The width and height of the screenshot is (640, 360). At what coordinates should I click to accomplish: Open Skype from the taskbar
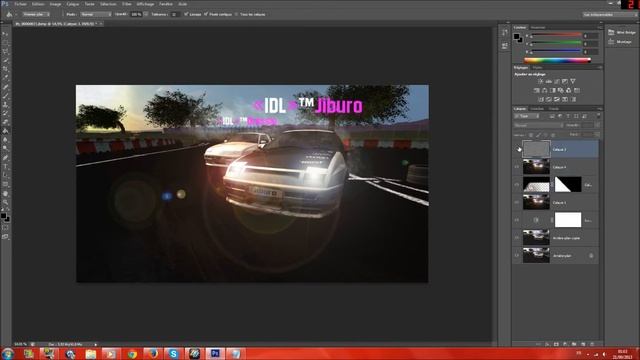click(173, 353)
